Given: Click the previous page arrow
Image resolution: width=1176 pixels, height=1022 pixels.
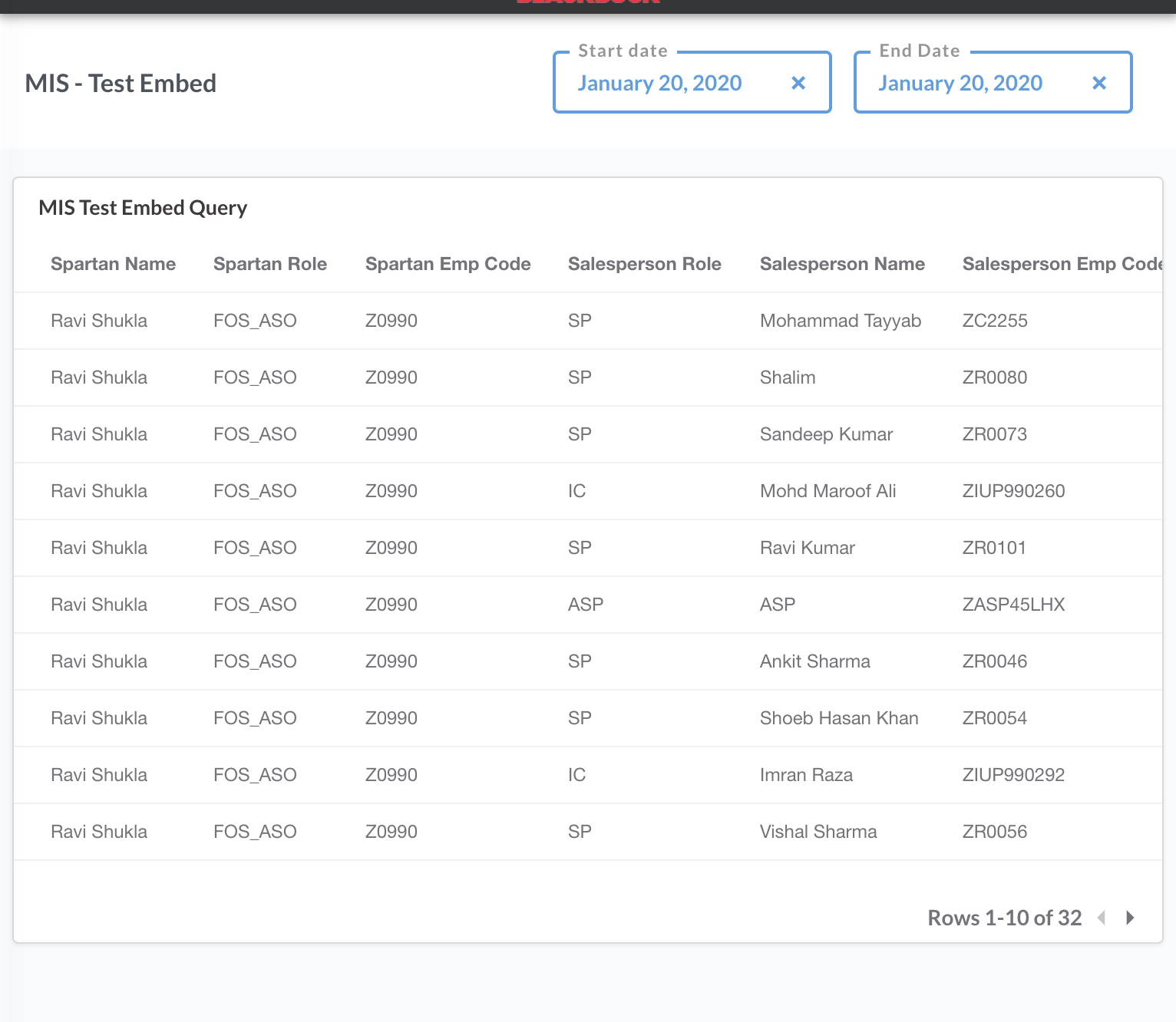Looking at the screenshot, I should [x=1102, y=918].
